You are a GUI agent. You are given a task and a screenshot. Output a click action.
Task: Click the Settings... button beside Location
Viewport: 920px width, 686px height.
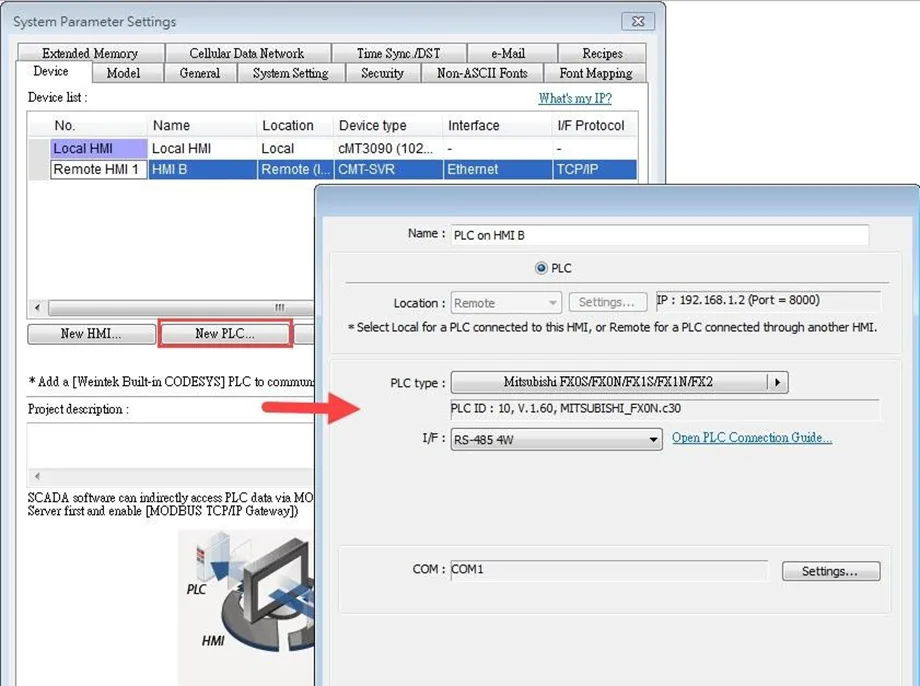click(607, 302)
